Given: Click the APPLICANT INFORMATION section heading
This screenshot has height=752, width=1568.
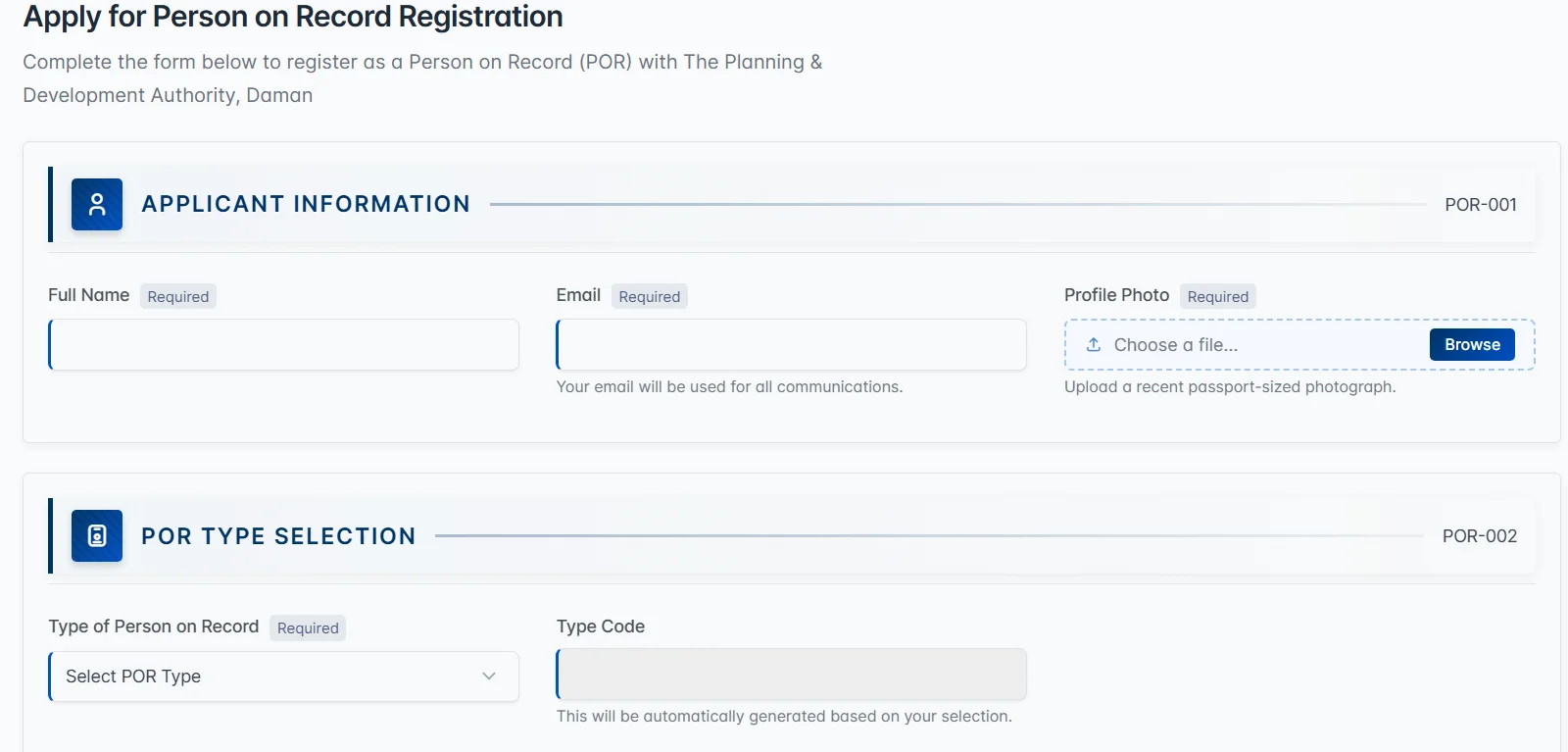Looking at the screenshot, I should pyautogui.click(x=306, y=204).
